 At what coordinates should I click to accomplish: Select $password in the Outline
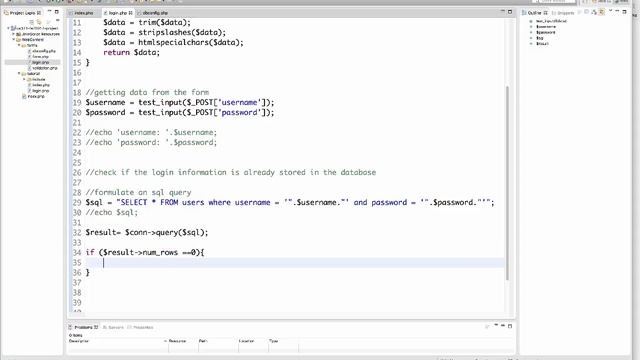[x=546, y=33]
